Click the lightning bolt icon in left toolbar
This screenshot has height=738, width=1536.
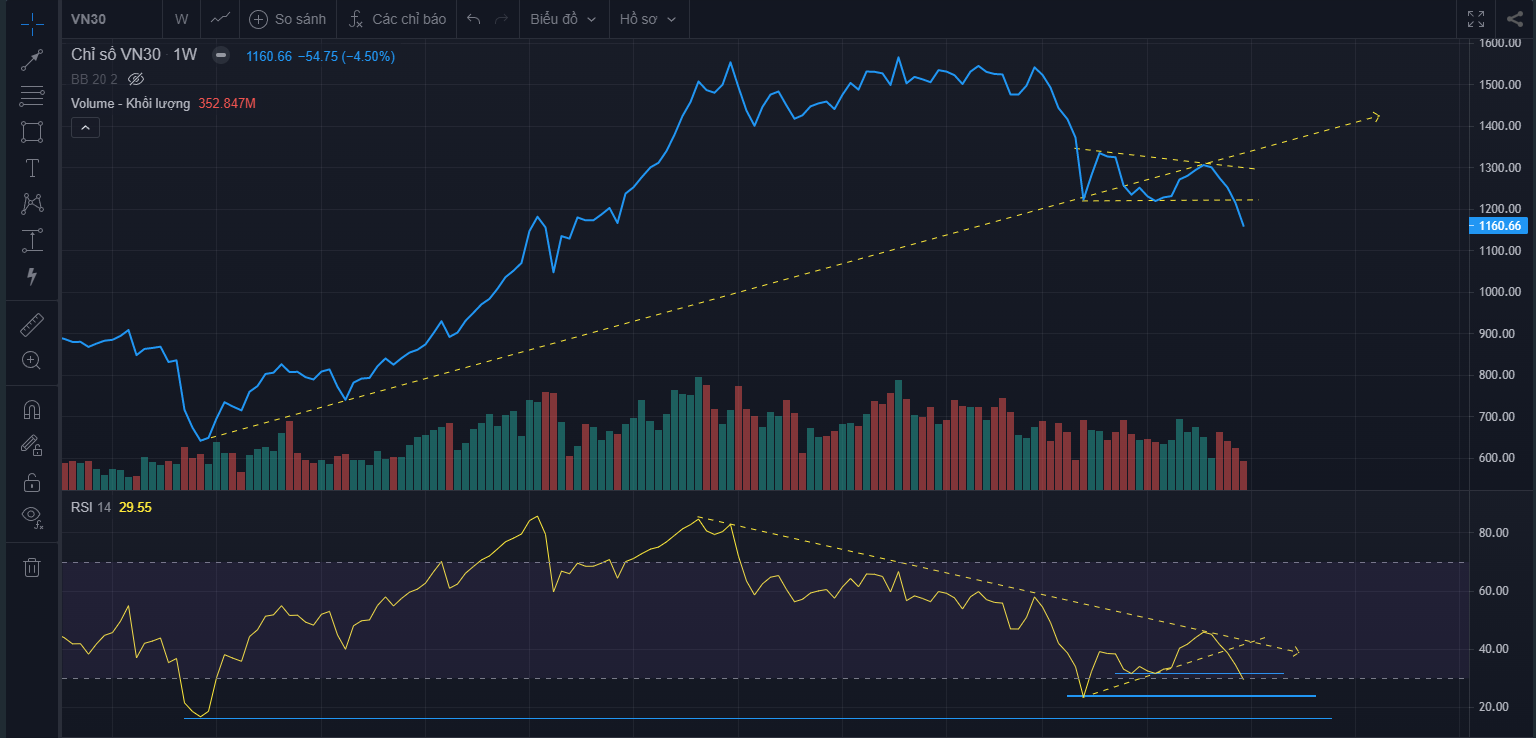32,276
